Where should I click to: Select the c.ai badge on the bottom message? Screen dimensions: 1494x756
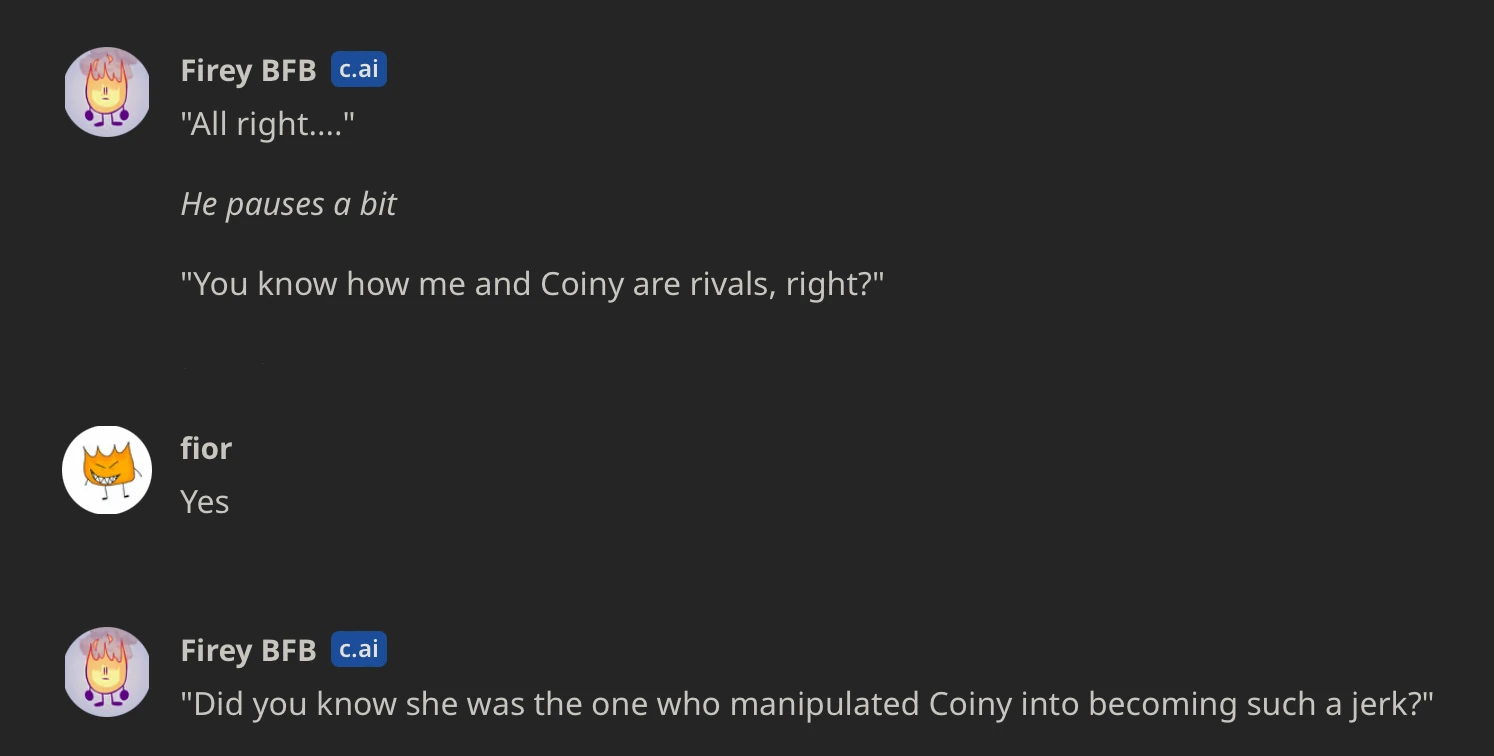[359, 648]
